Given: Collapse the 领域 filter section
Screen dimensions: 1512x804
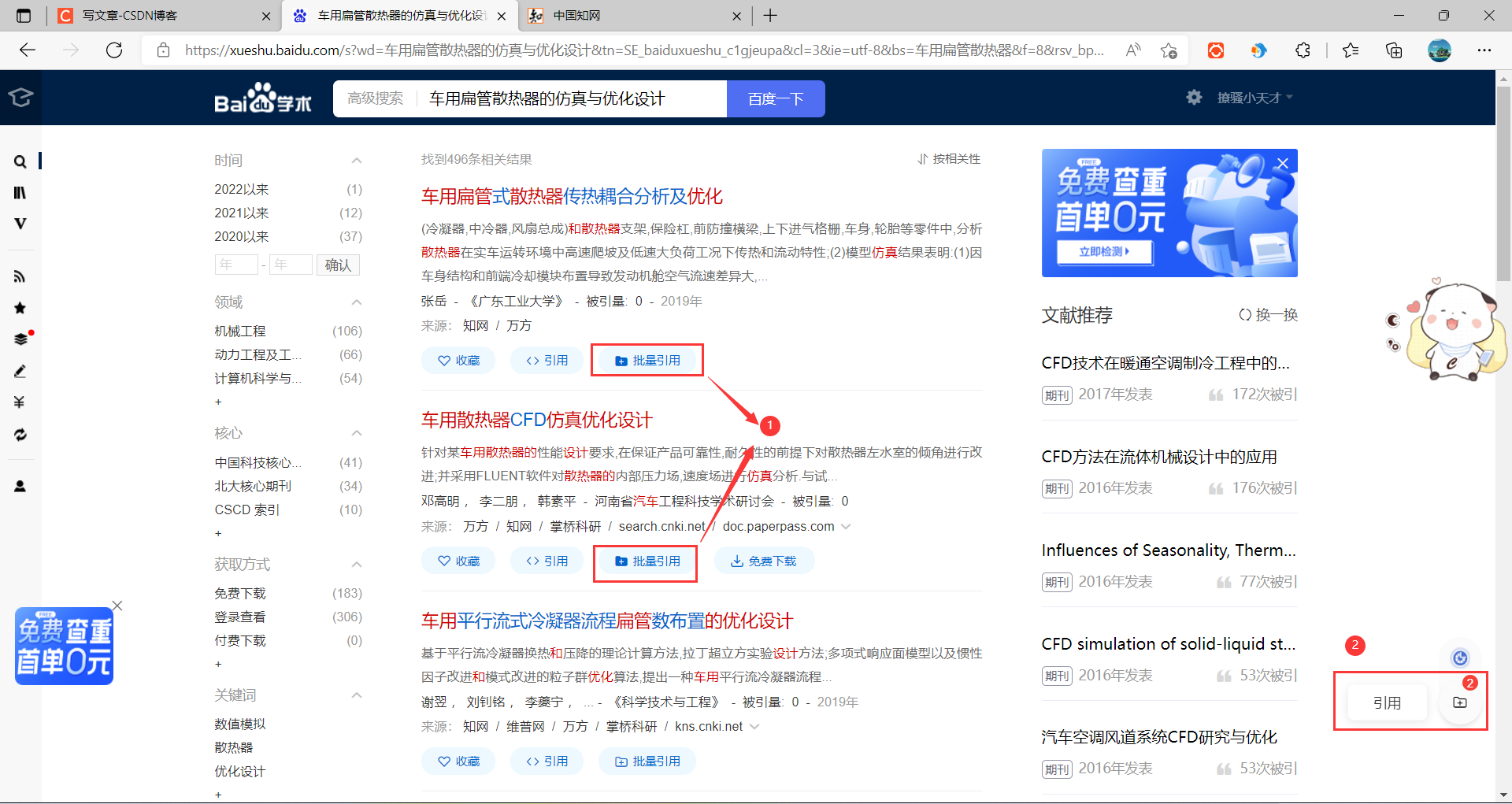Looking at the screenshot, I should [357, 302].
